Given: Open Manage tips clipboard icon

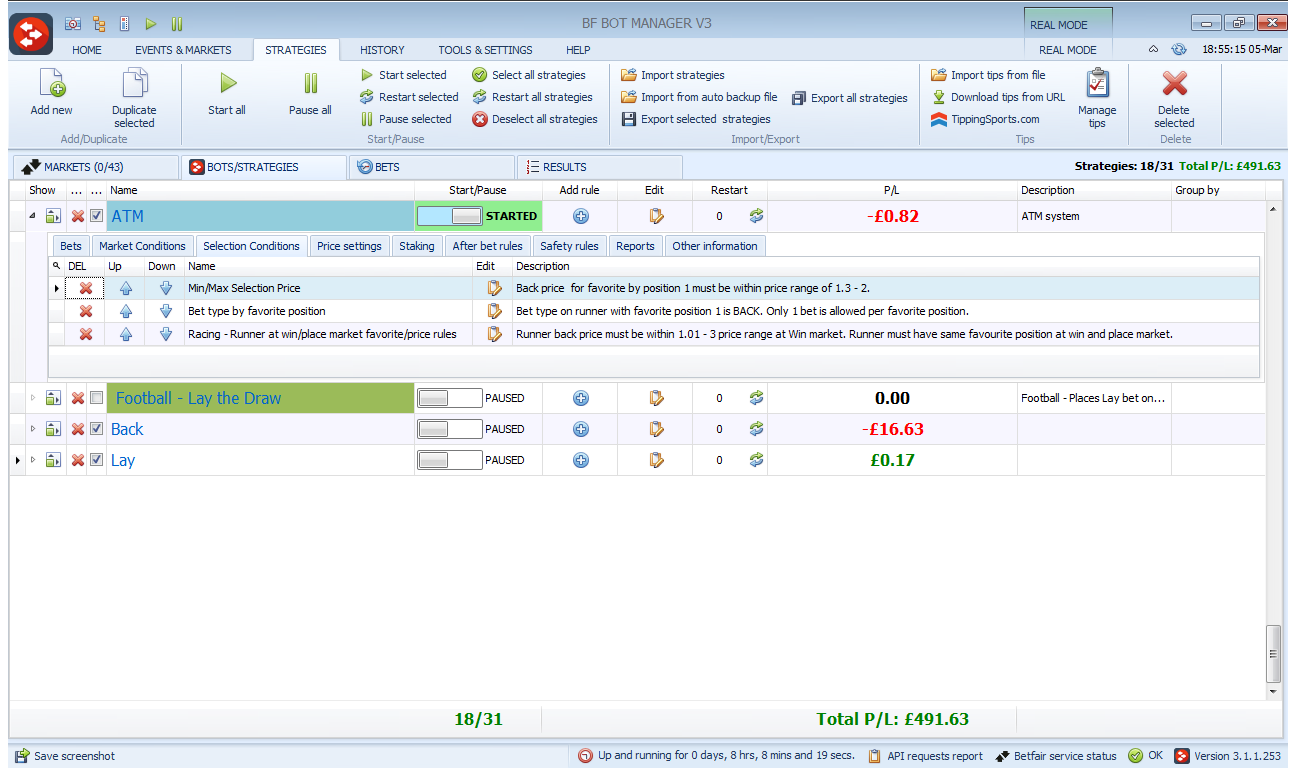Looking at the screenshot, I should [1097, 83].
